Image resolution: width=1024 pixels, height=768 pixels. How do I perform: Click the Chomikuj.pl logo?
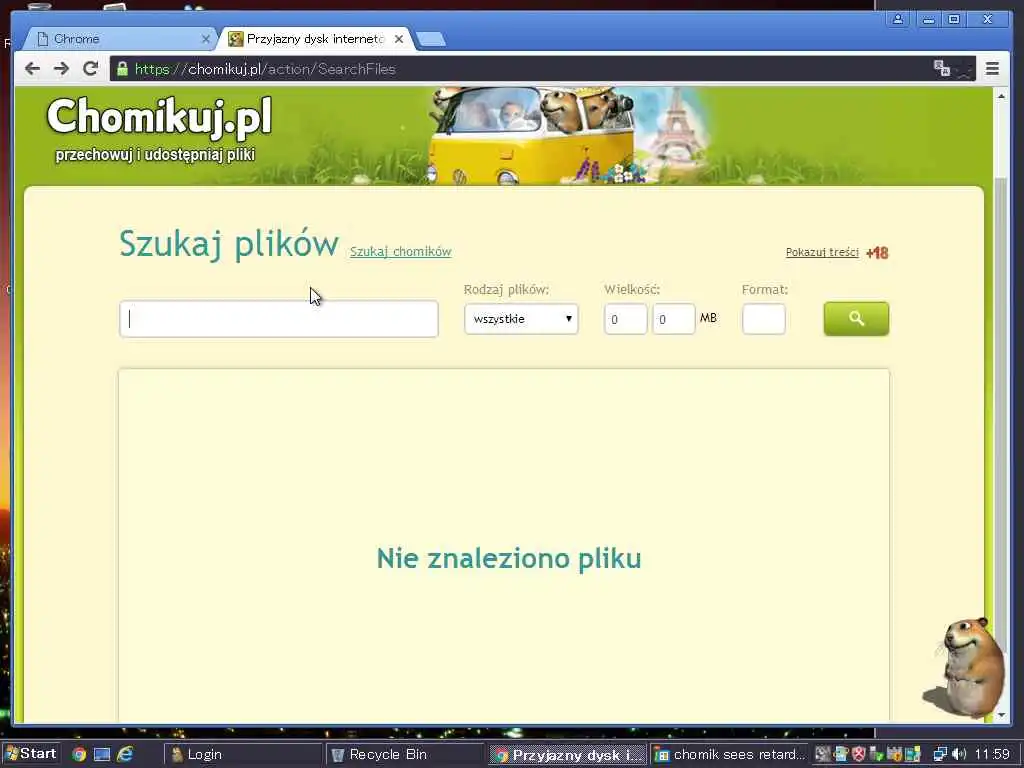coord(159,117)
